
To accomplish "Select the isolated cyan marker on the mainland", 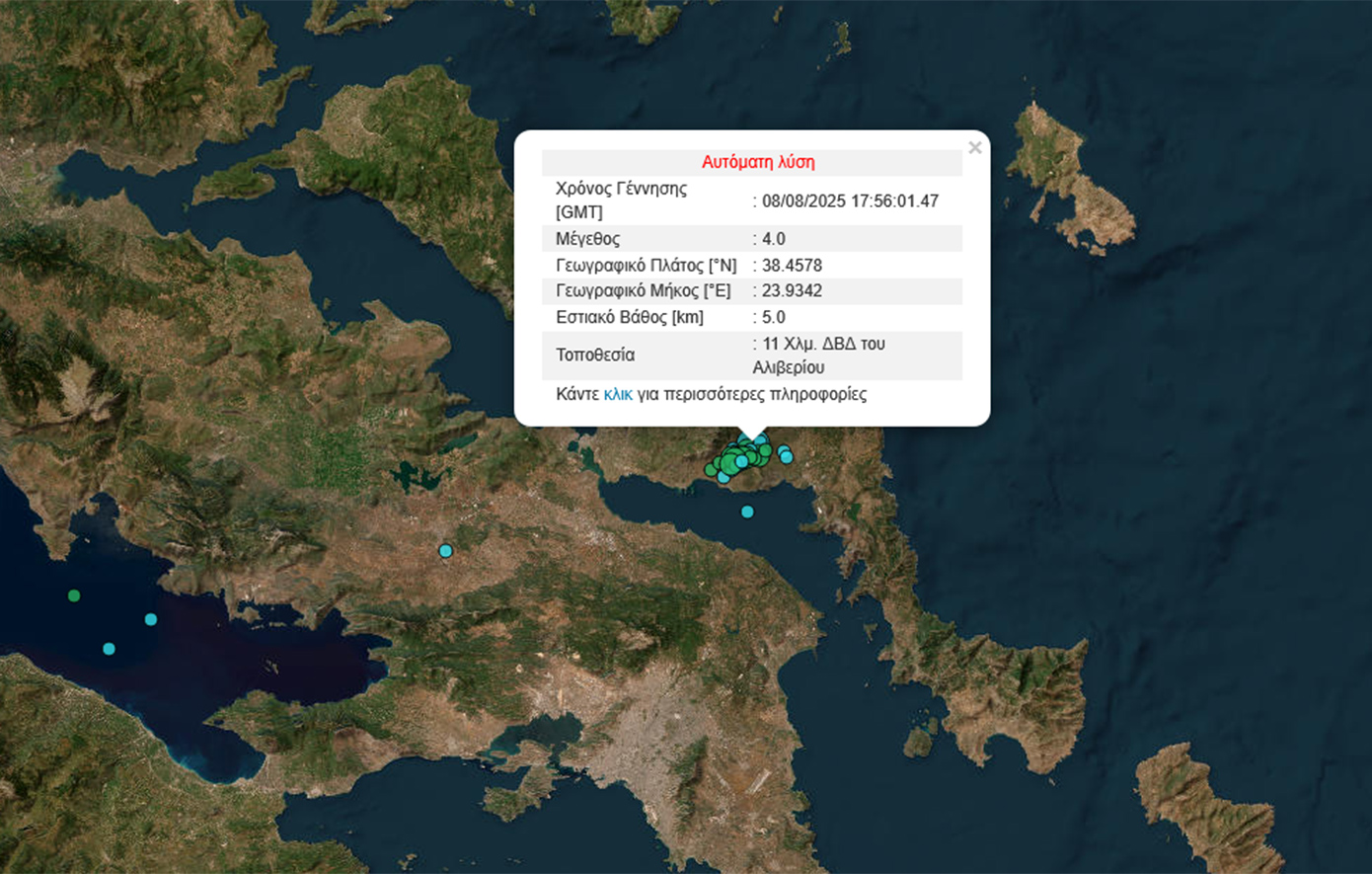I will point(445,551).
